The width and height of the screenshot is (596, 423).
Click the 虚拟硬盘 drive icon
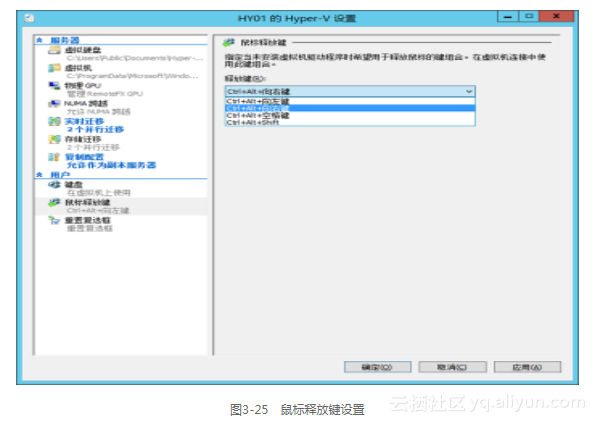54,50
